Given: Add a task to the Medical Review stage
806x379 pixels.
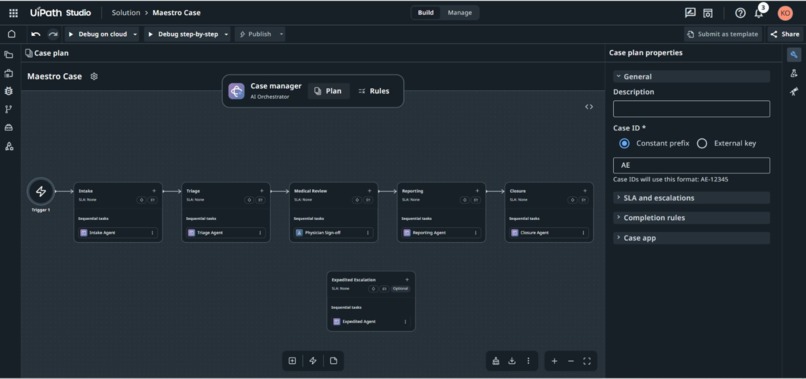Looking at the screenshot, I should [369, 191].
